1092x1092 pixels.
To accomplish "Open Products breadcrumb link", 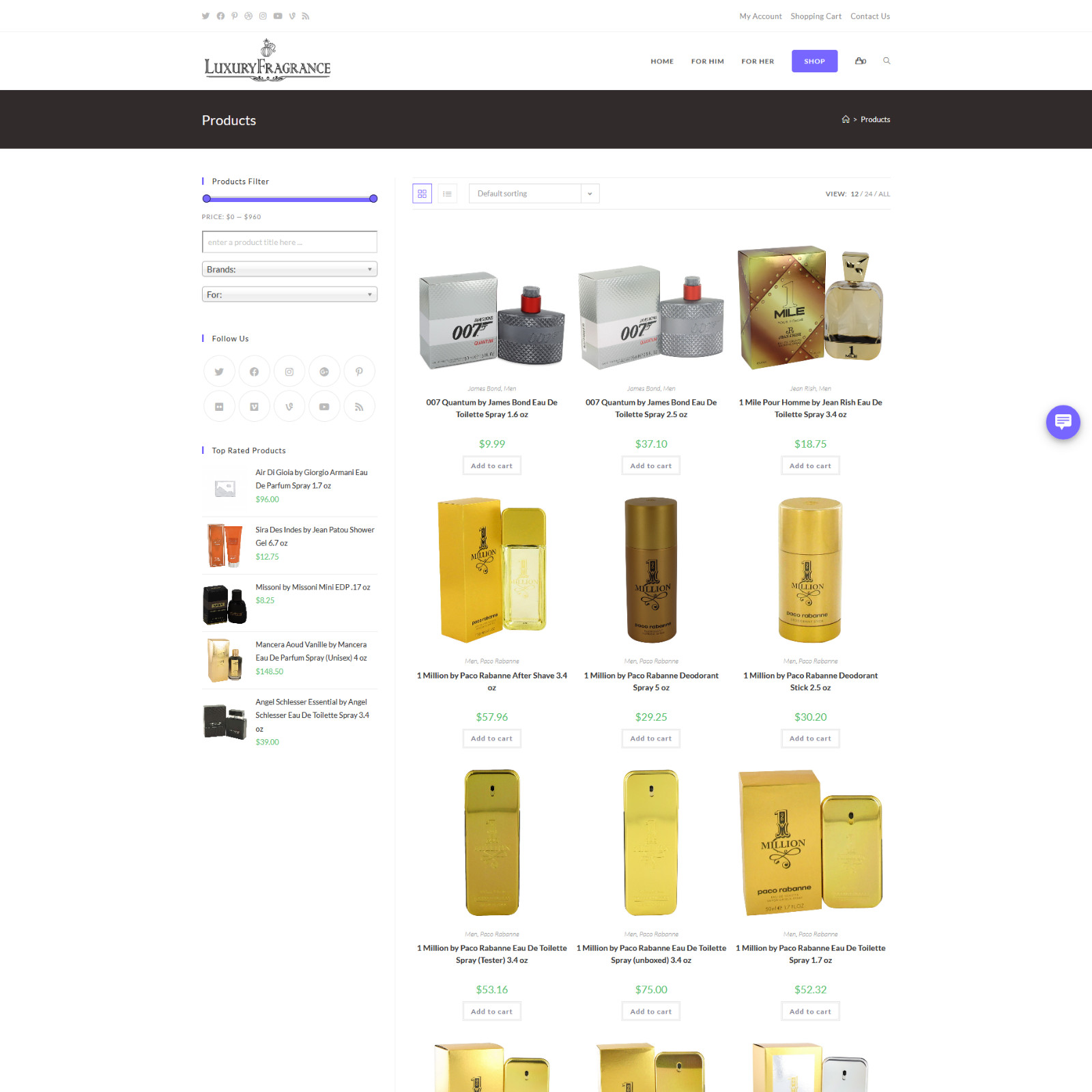I will click(875, 119).
